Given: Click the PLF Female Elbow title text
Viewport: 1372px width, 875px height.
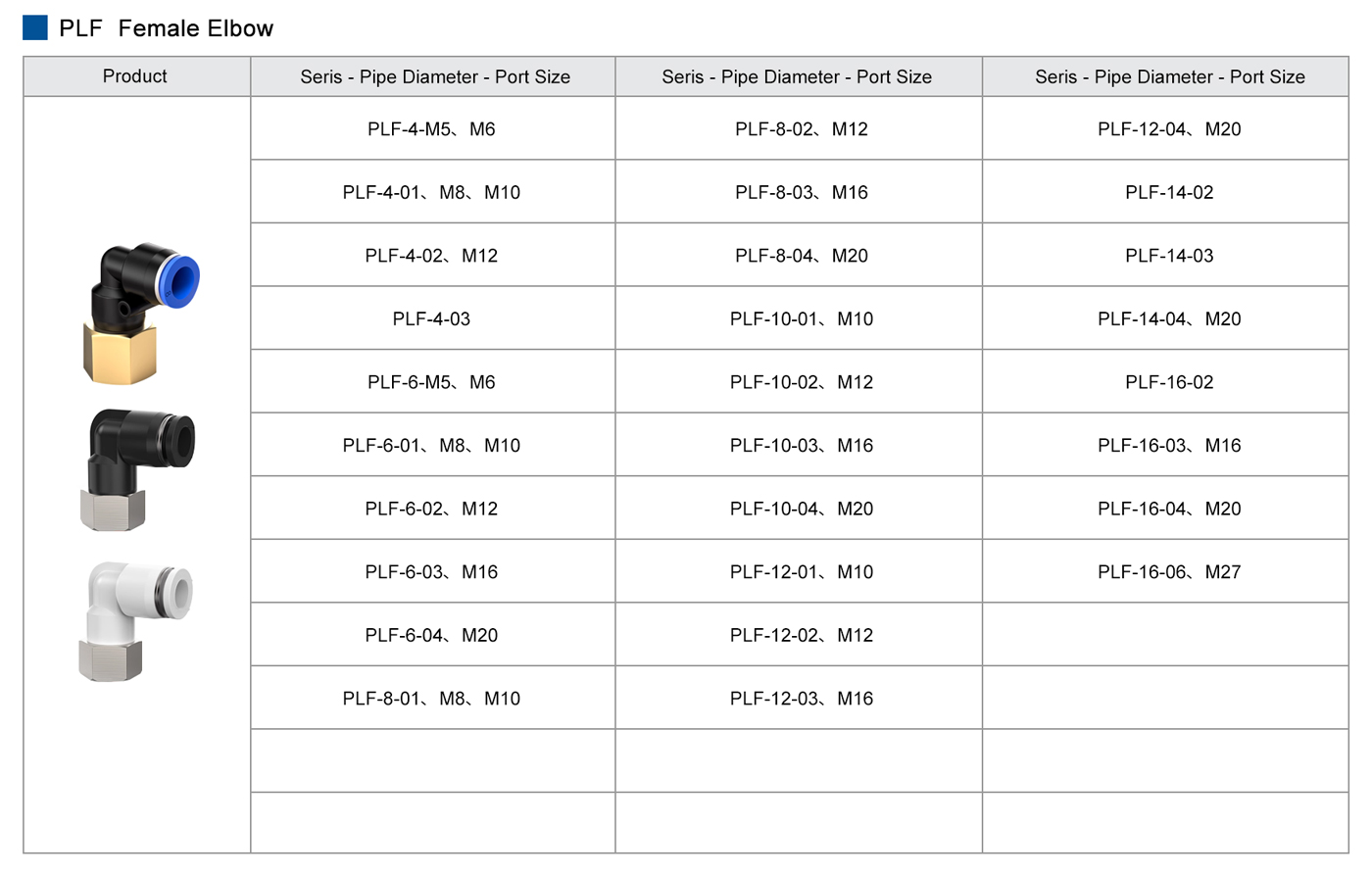Looking at the screenshot, I should point(167,28).
